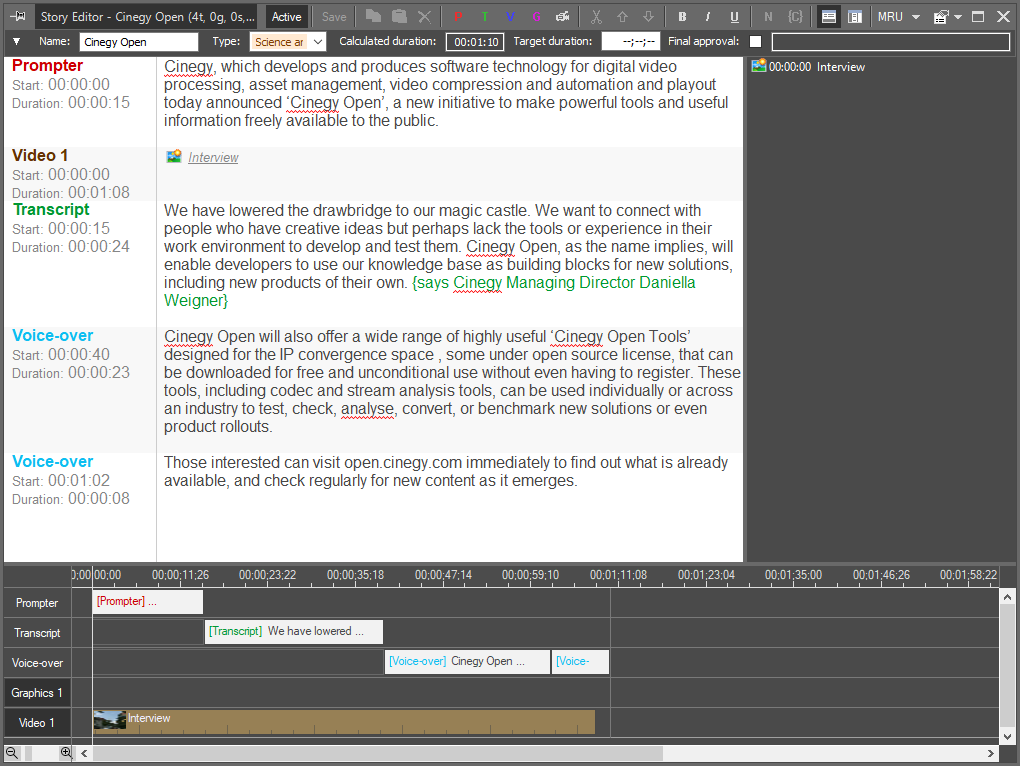
Task: Click the [Transcript] We have lowered timeline block
Action: click(293, 631)
